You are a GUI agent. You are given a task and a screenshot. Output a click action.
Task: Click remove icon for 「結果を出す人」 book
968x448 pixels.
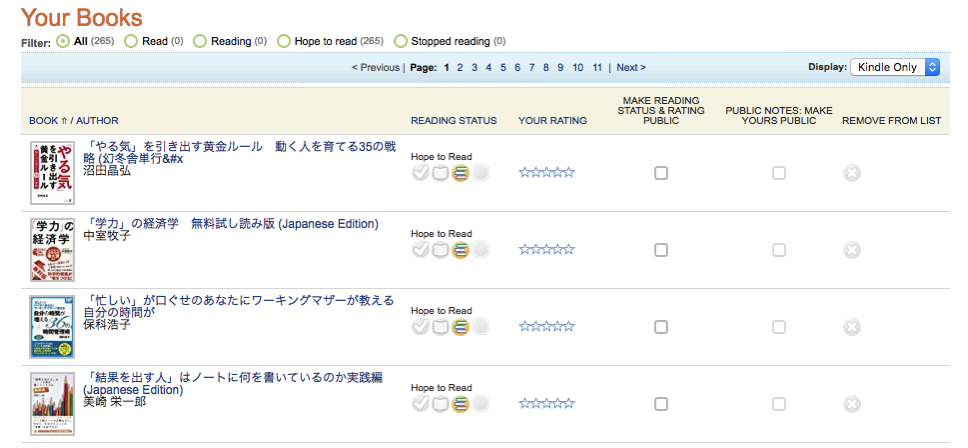point(851,404)
